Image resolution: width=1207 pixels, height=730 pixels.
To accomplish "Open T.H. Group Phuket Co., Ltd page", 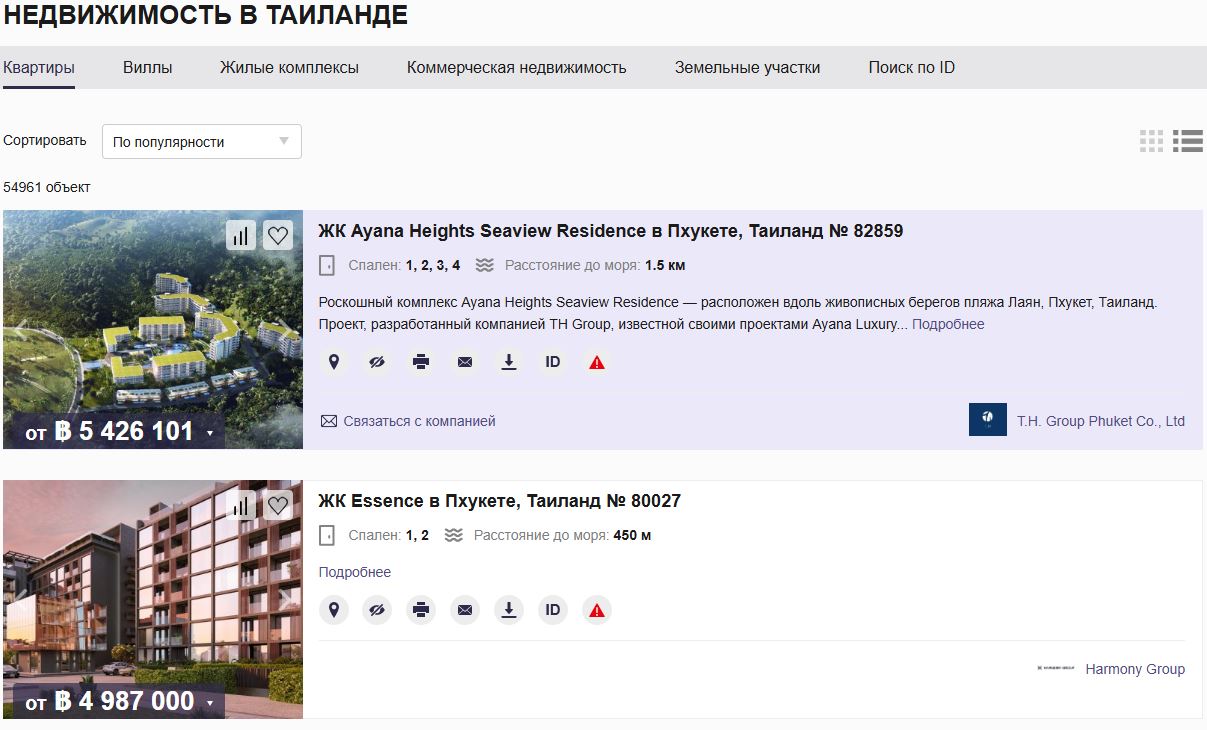I will click(1101, 421).
